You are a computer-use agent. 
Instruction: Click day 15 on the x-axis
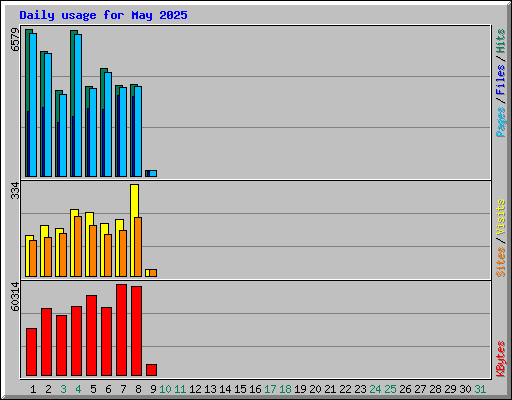tap(240, 389)
